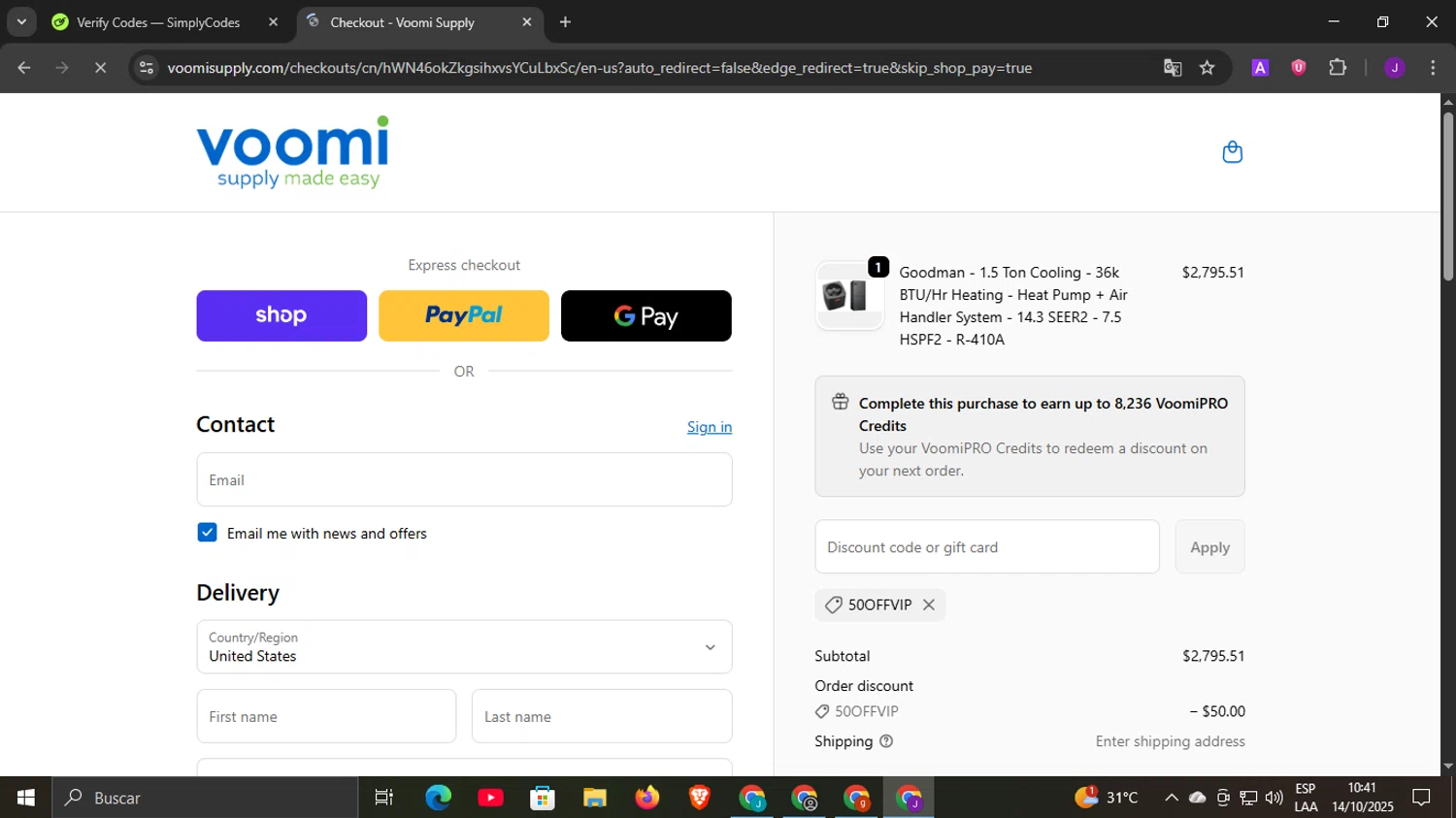Image resolution: width=1456 pixels, height=818 pixels.
Task: Click the Voomi supply made easy logo
Action: [293, 152]
